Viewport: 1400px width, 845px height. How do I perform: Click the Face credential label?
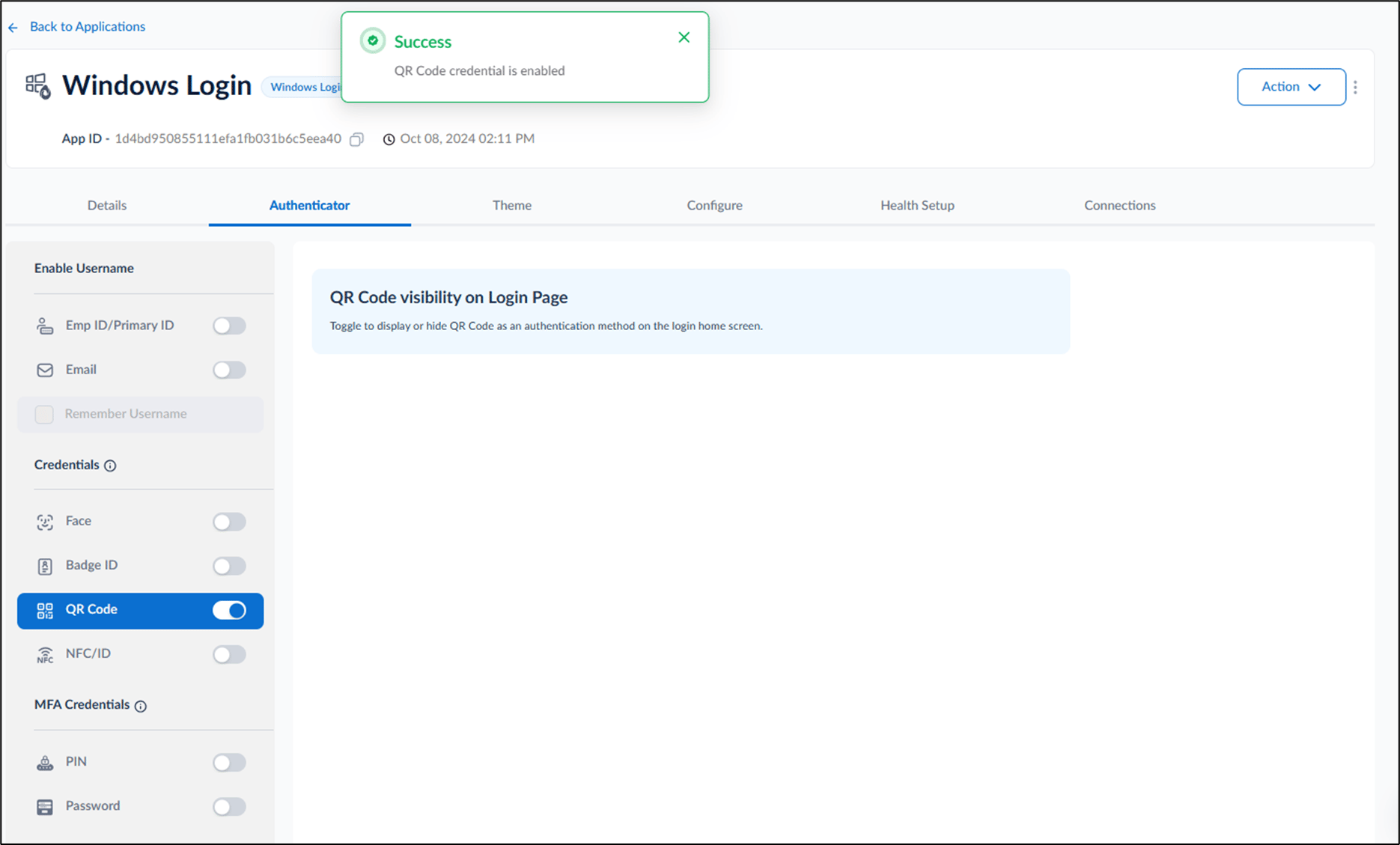(x=79, y=521)
